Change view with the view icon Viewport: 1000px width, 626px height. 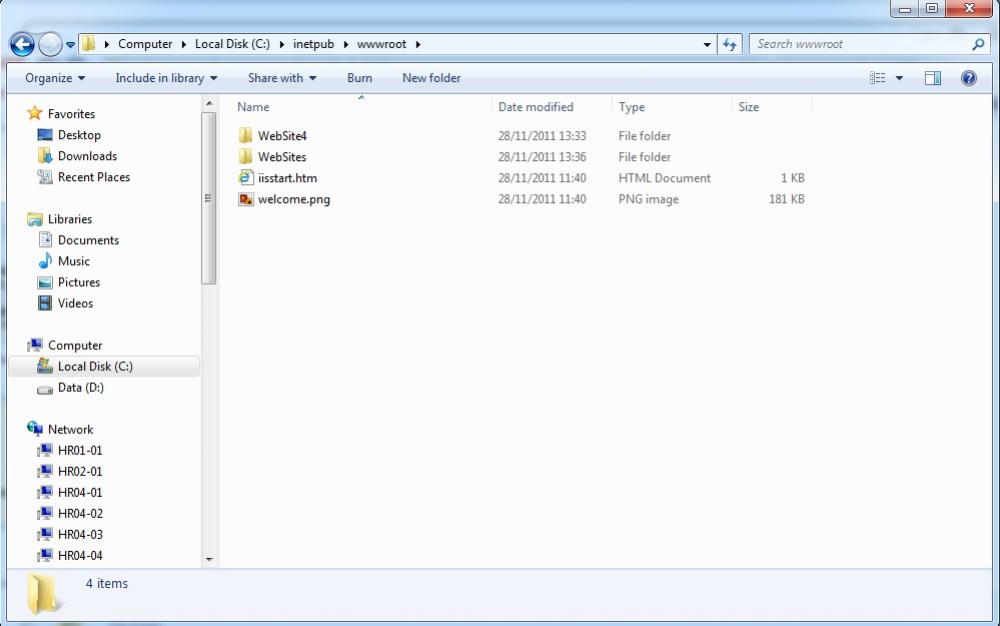(878, 78)
